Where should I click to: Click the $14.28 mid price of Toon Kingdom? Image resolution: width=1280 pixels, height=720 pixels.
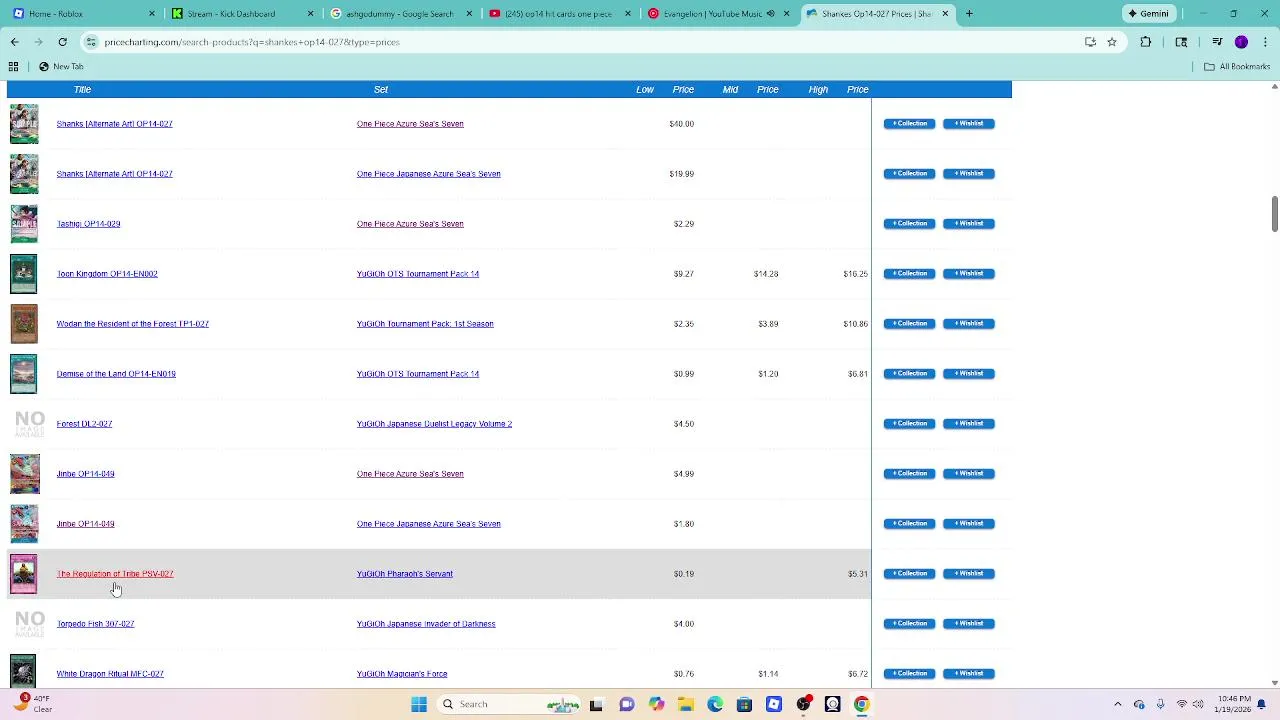(x=766, y=274)
